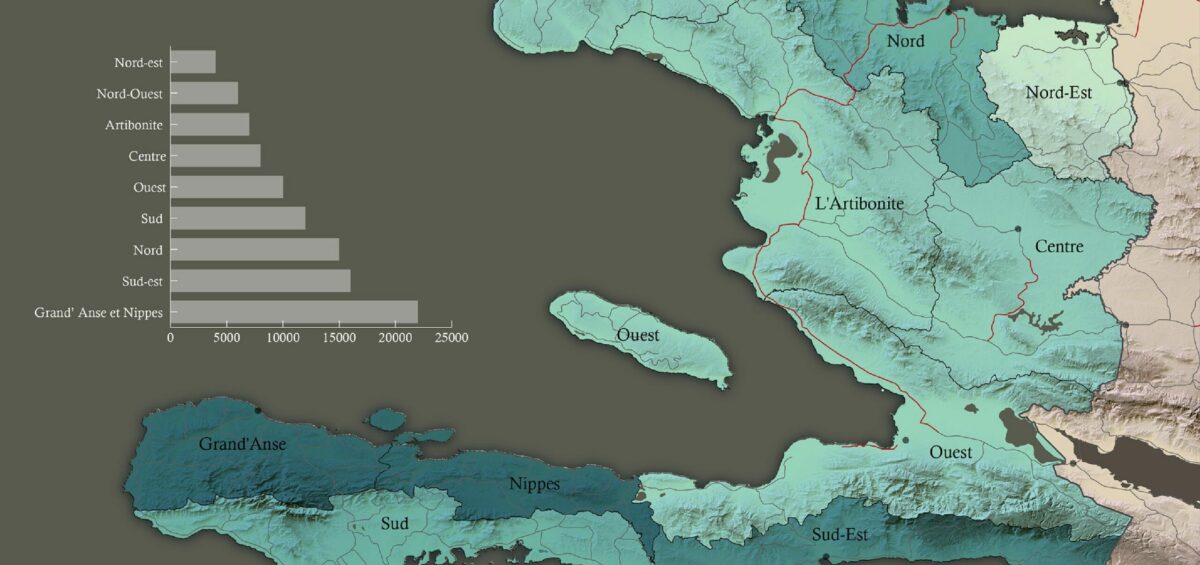The image size is (1200, 565).
Task: Click the Sud label on the chart axis
Action: tap(152, 219)
